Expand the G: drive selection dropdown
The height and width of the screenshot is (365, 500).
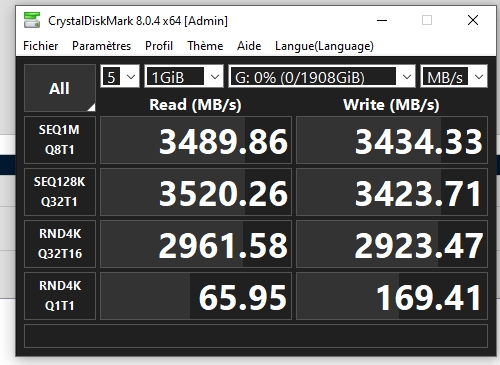pos(322,77)
